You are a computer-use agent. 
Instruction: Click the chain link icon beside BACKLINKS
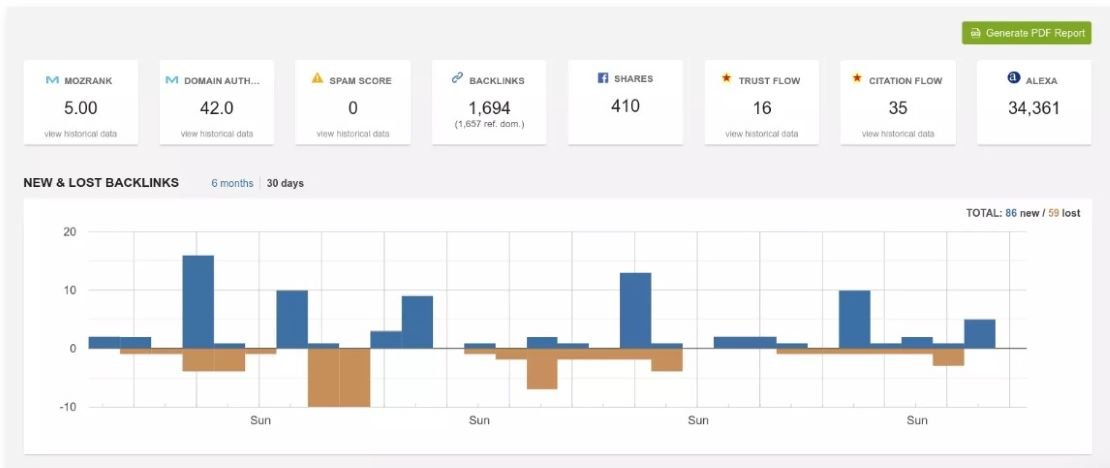(x=457, y=78)
